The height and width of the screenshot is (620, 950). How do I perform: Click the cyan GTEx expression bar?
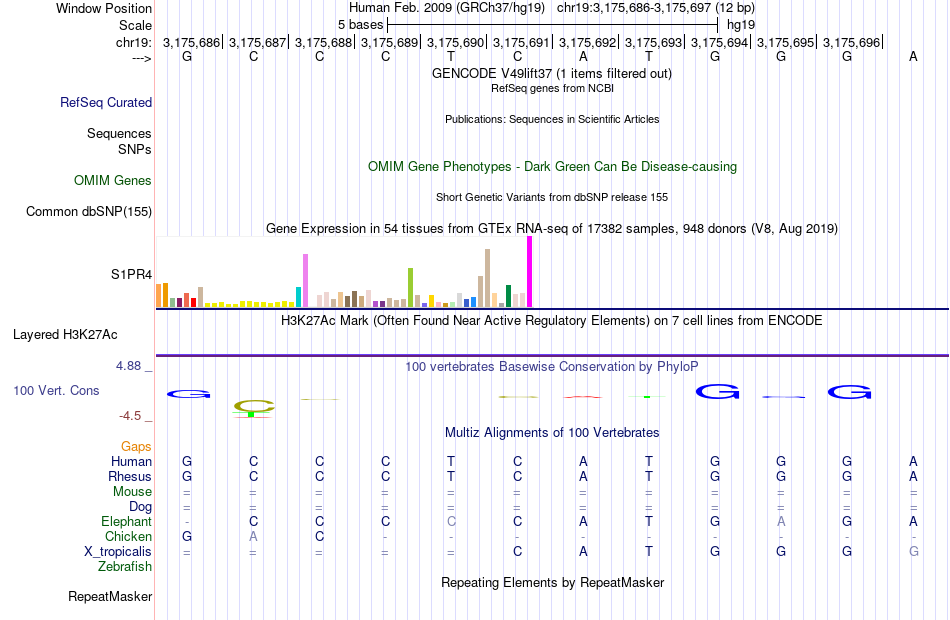(299, 297)
